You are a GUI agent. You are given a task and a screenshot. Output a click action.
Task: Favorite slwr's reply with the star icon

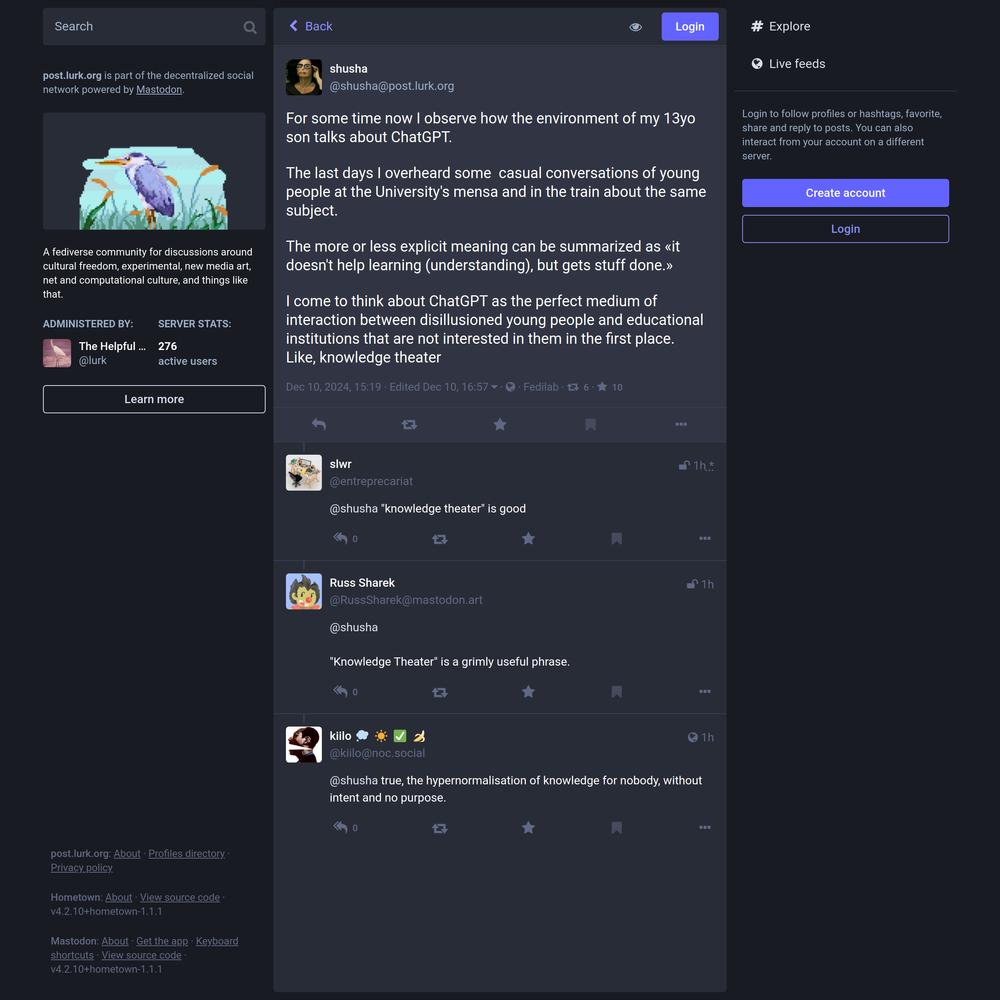point(528,539)
